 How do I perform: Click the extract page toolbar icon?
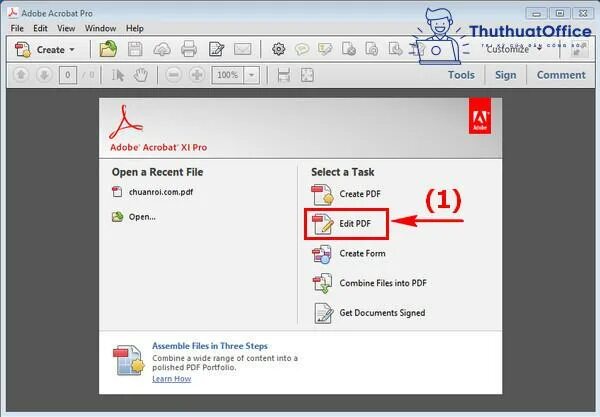point(395,49)
